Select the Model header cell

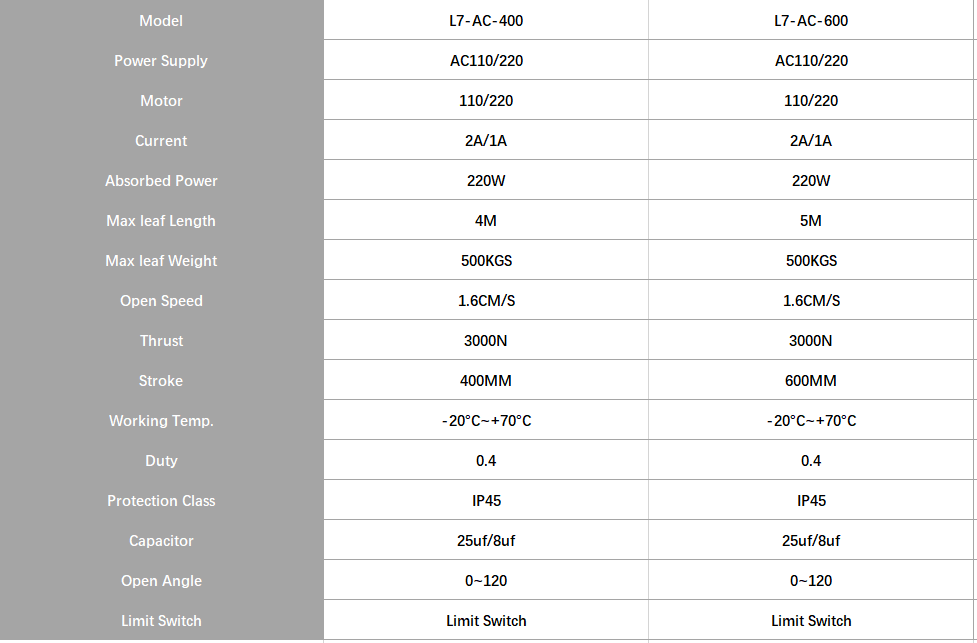[161, 20]
